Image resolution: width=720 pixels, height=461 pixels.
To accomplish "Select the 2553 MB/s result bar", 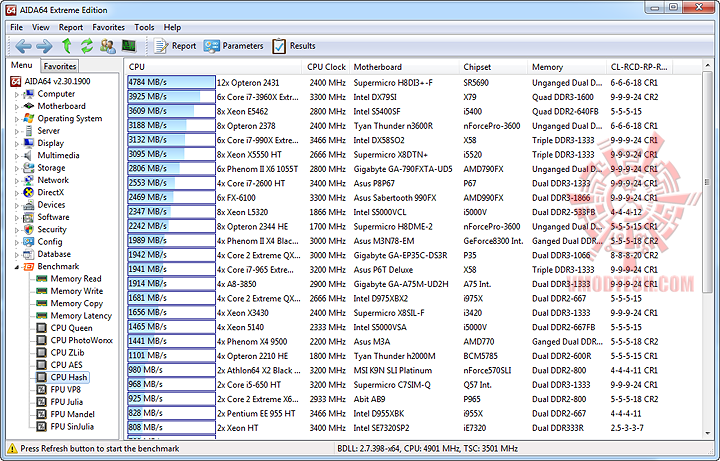I will [x=171, y=183].
